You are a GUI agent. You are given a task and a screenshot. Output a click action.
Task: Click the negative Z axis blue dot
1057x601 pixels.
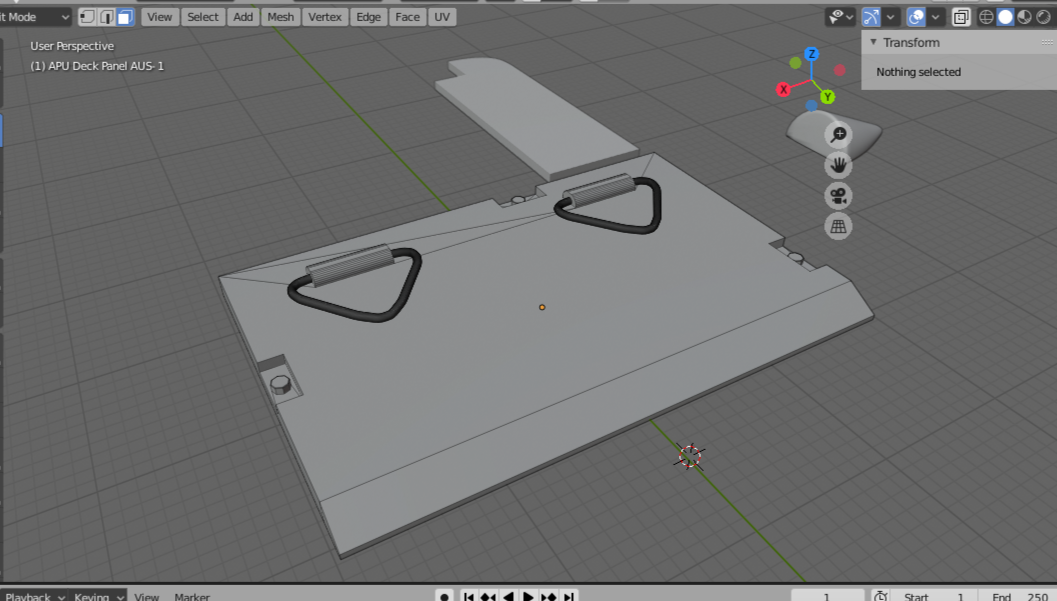(812, 105)
